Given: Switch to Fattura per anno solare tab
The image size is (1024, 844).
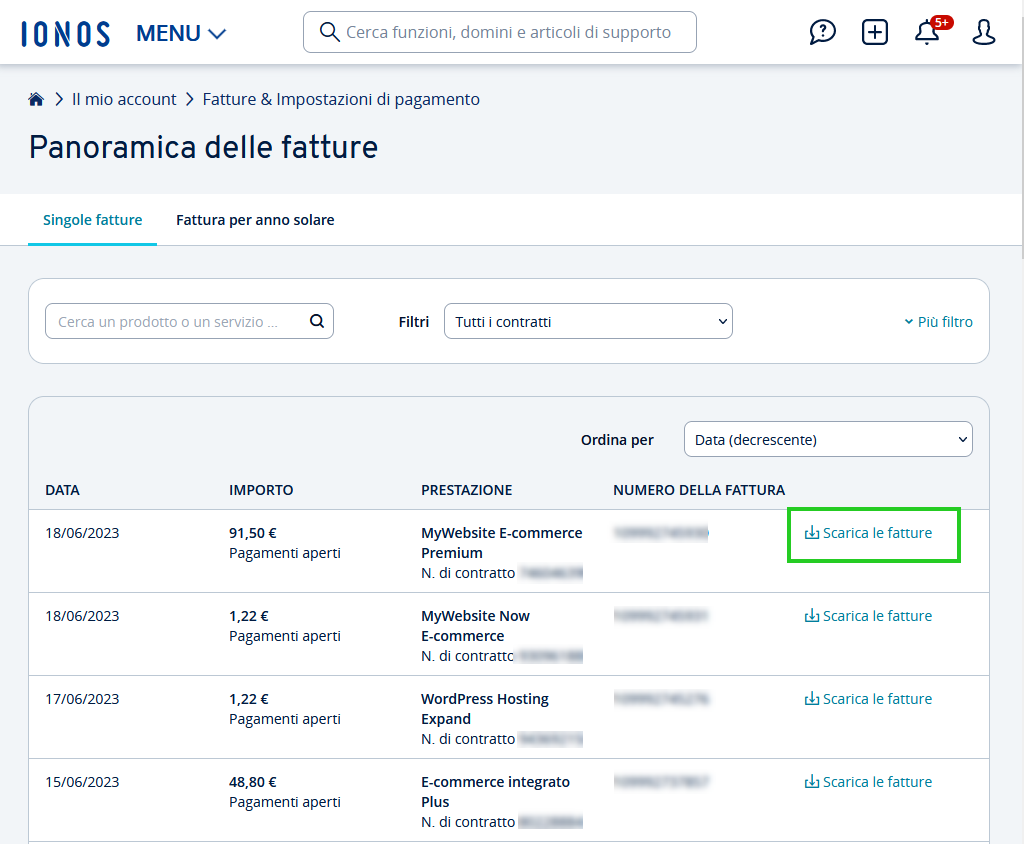Looking at the screenshot, I should point(255,220).
